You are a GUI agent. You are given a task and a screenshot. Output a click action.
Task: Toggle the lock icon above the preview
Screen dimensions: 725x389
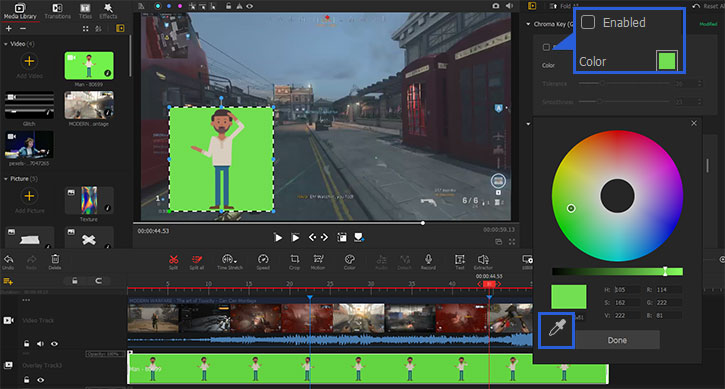coord(228,6)
